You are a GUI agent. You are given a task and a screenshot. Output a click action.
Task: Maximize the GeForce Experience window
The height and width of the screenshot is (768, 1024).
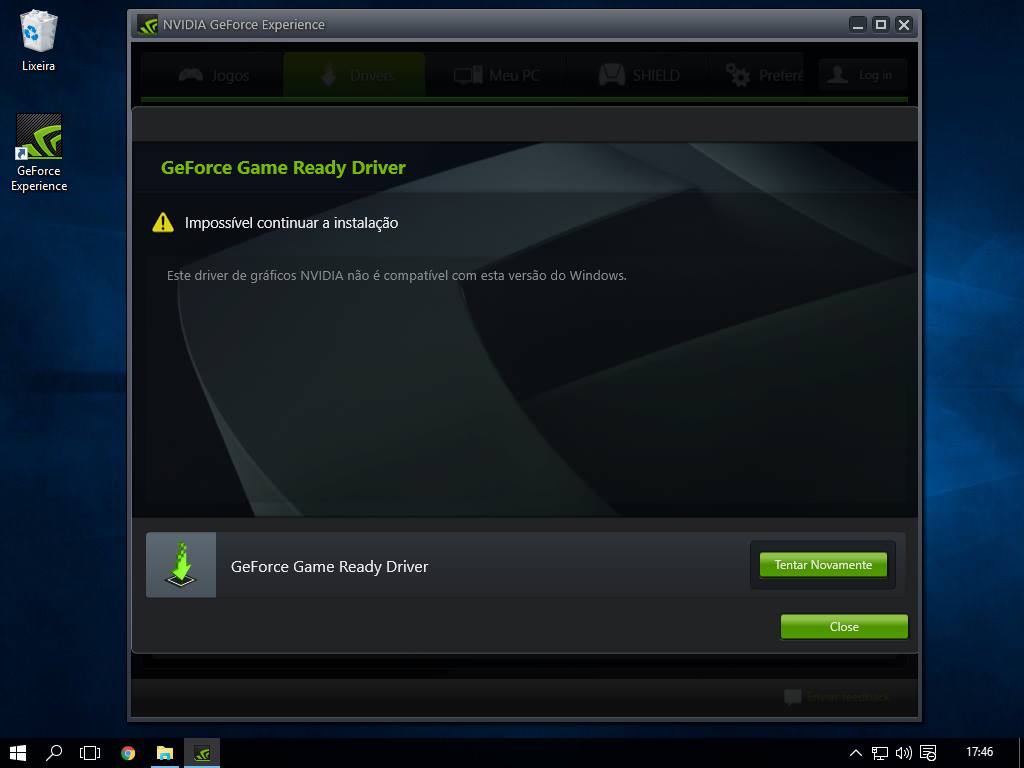[x=881, y=25]
